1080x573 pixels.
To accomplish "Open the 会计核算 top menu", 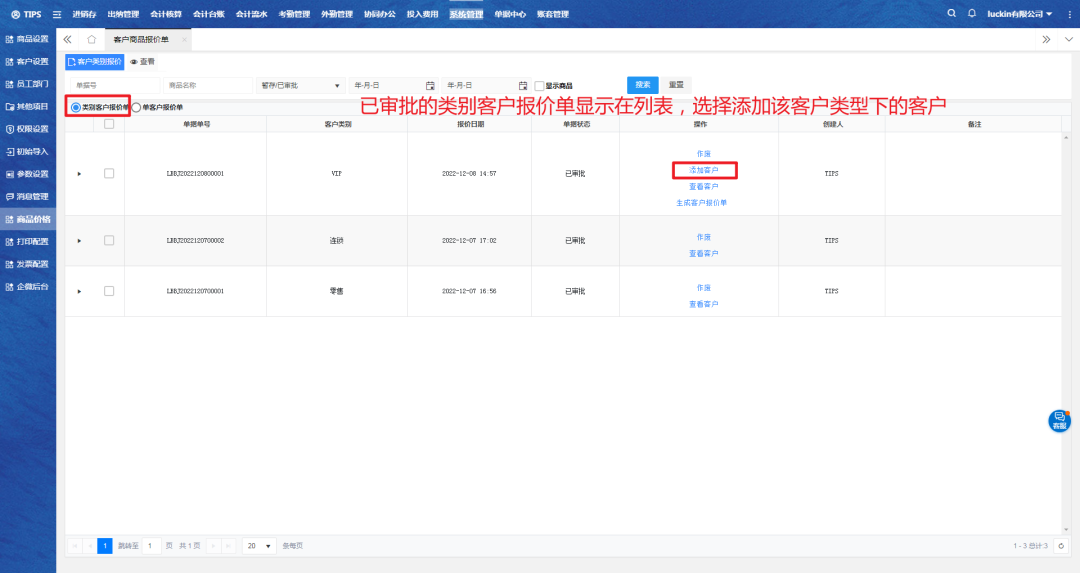I will coord(165,14).
